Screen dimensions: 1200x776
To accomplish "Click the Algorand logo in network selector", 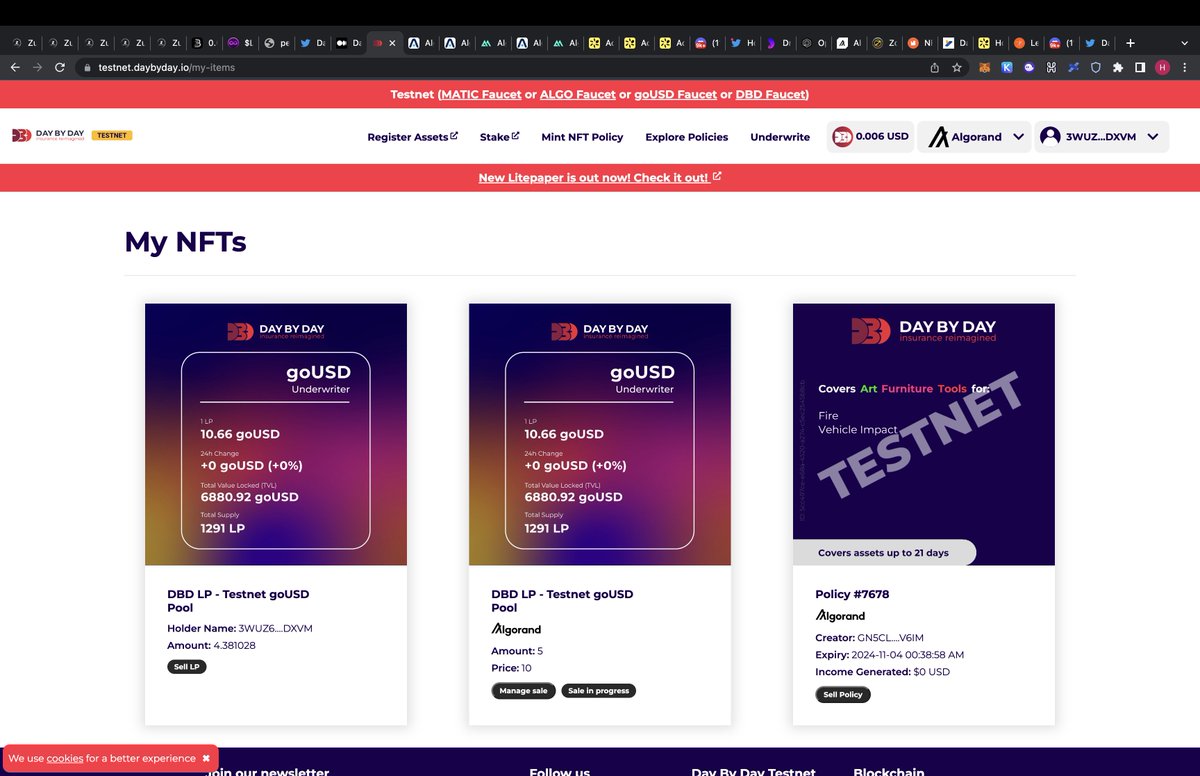I will [938, 137].
